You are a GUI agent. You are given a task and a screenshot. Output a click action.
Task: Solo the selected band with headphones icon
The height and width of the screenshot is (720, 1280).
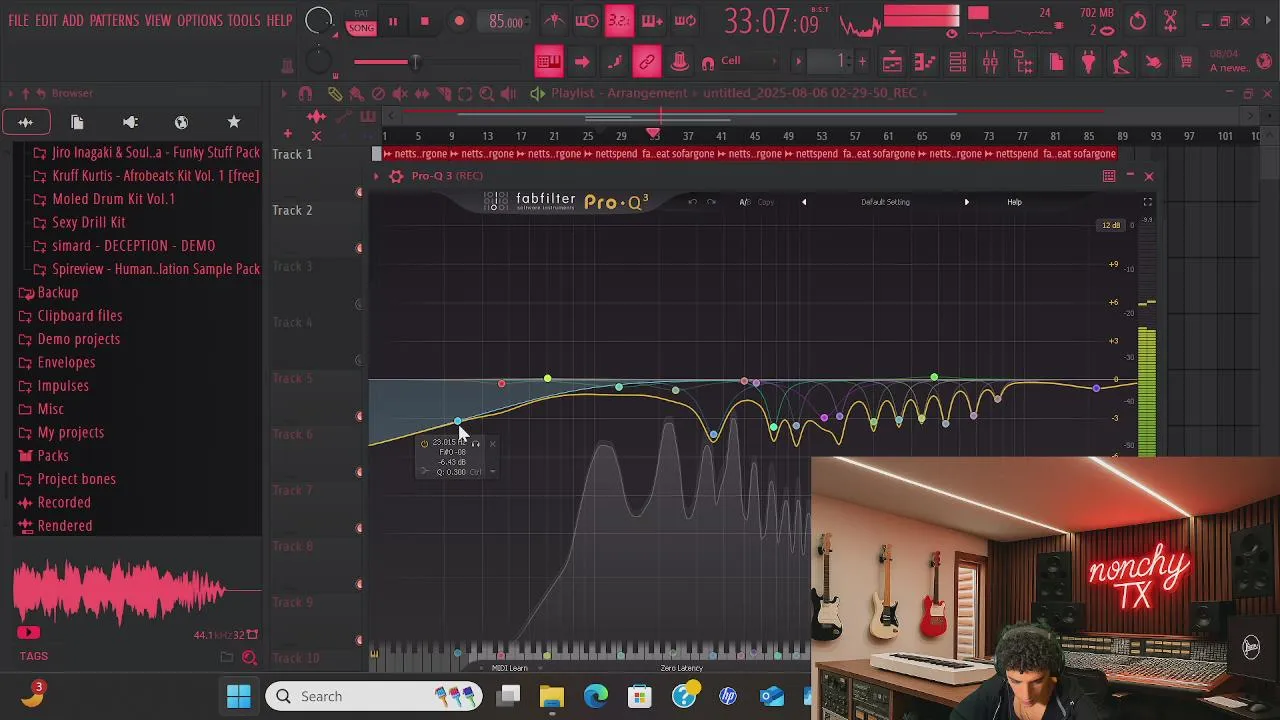coord(476,443)
